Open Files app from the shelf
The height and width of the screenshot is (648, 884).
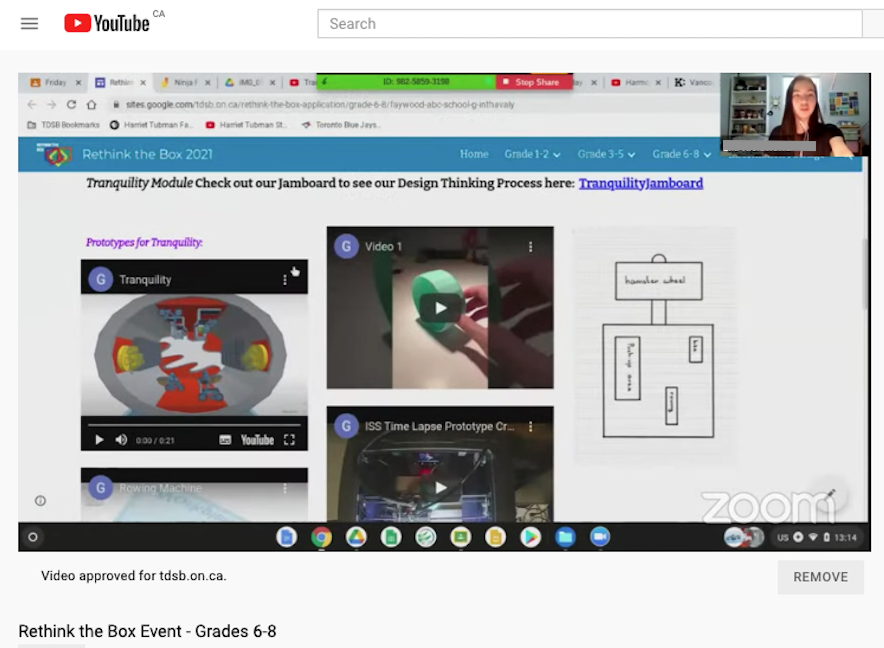[x=565, y=537]
